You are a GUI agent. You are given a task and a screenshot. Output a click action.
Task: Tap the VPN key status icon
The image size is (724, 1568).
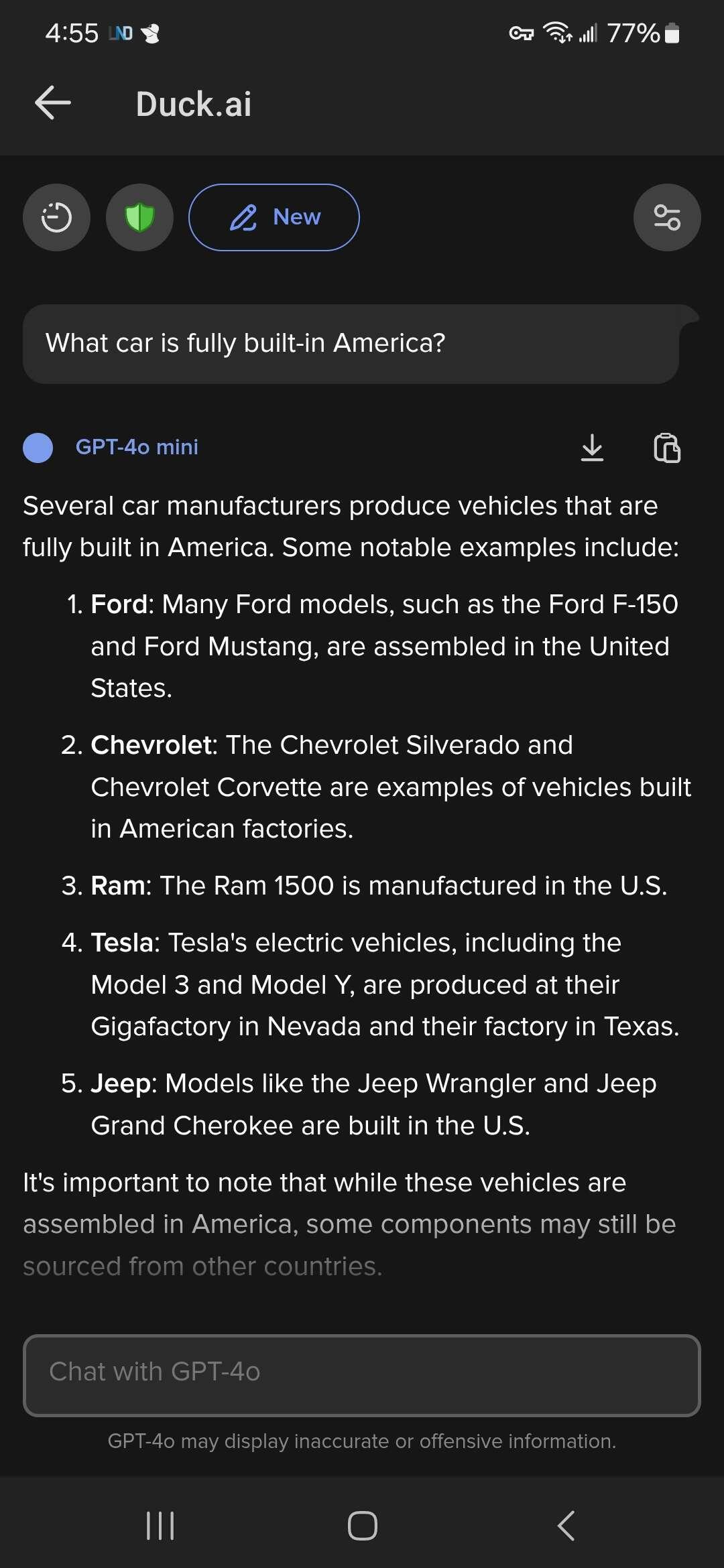pyautogui.click(x=521, y=33)
